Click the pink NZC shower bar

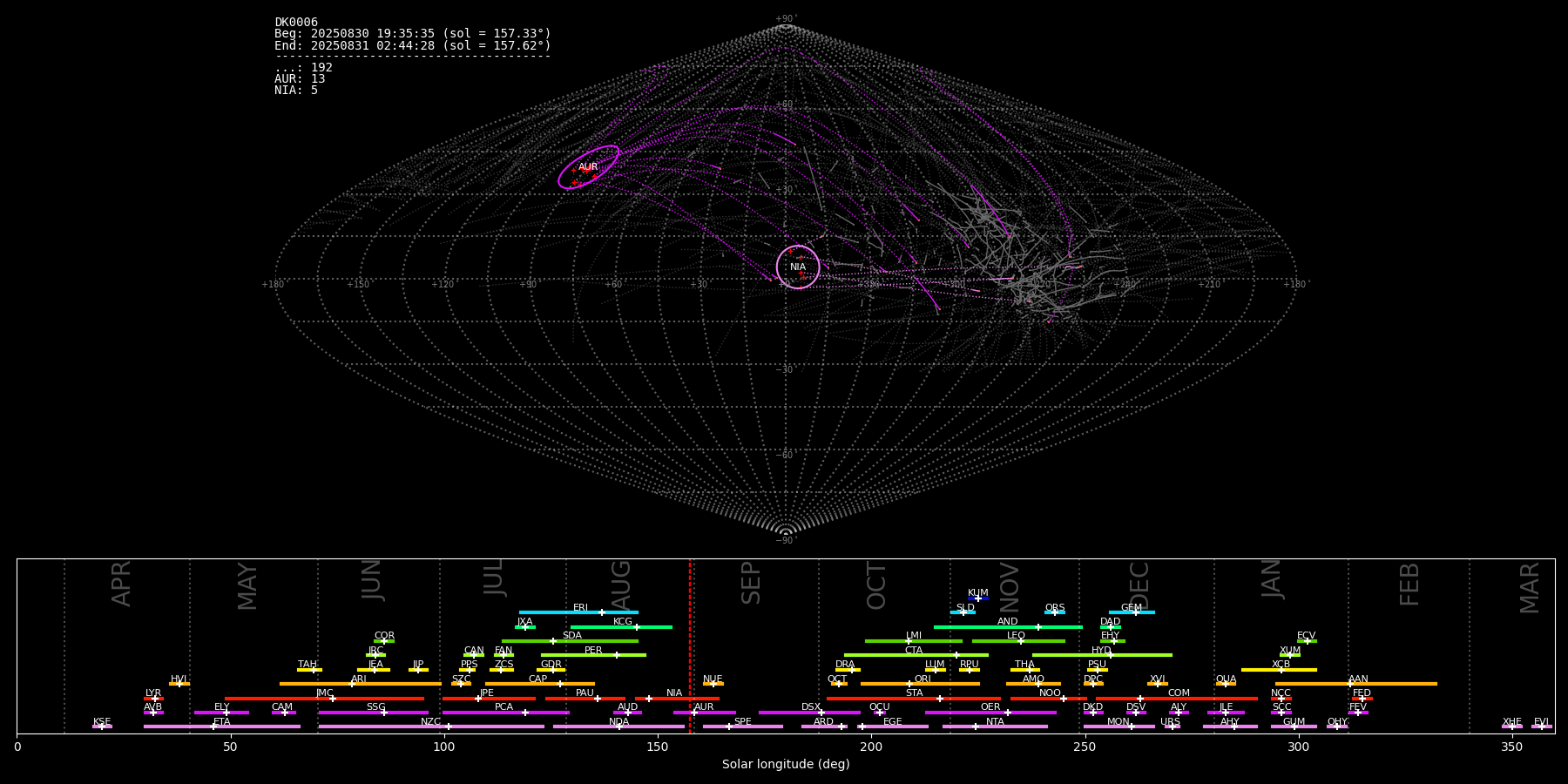tap(431, 727)
